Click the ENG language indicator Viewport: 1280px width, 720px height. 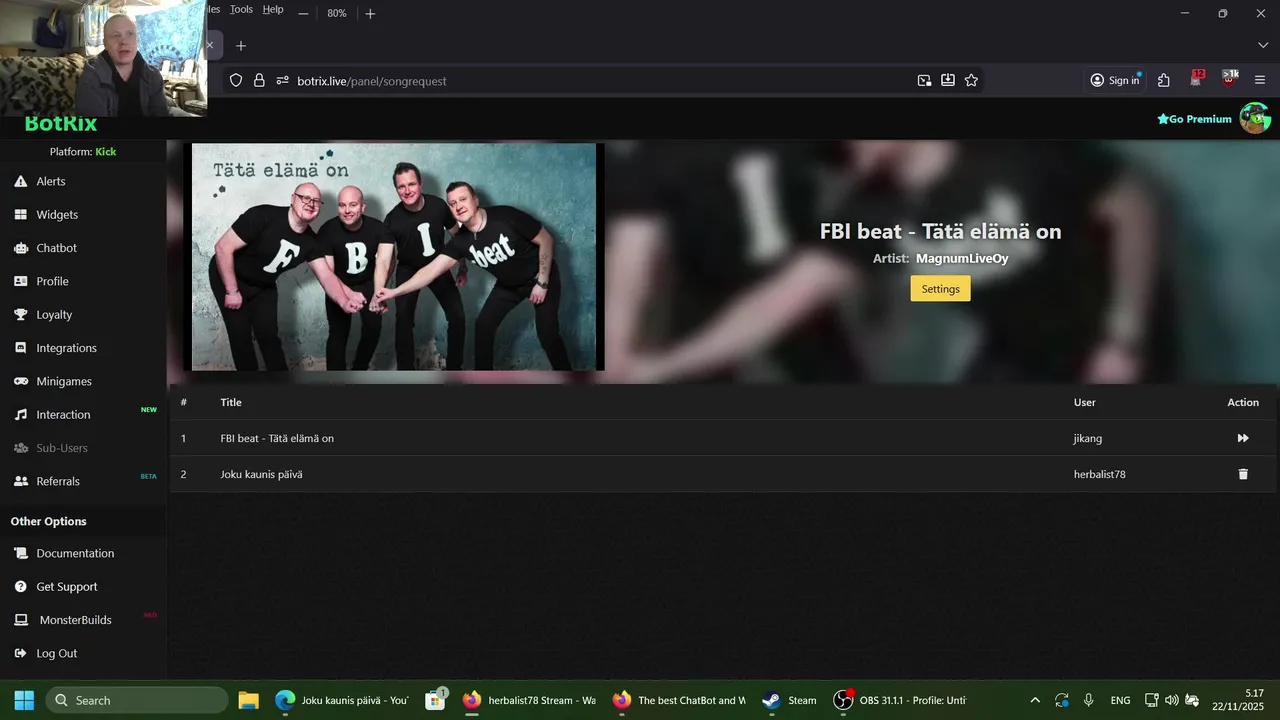1121,700
